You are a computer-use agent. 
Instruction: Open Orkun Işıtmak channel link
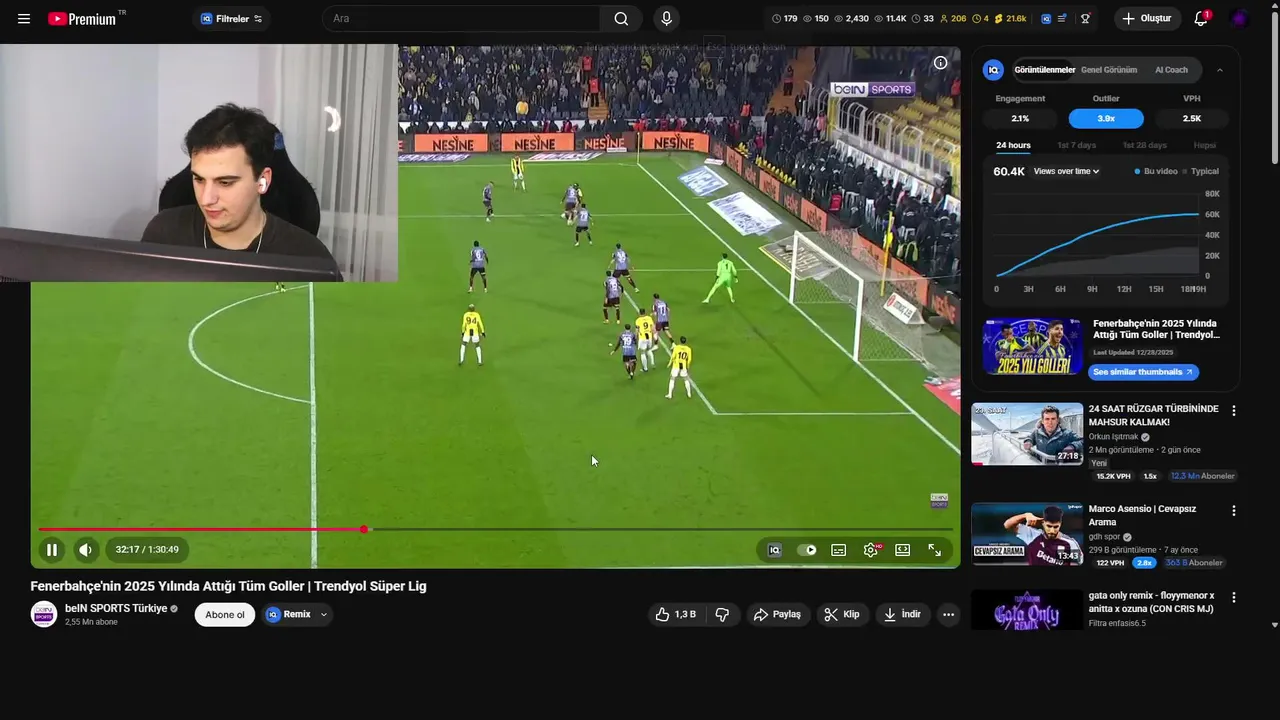1114,437
